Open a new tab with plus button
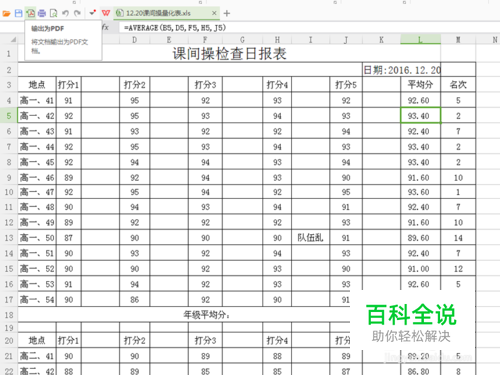The image size is (500, 375). [x=227, y=13]
